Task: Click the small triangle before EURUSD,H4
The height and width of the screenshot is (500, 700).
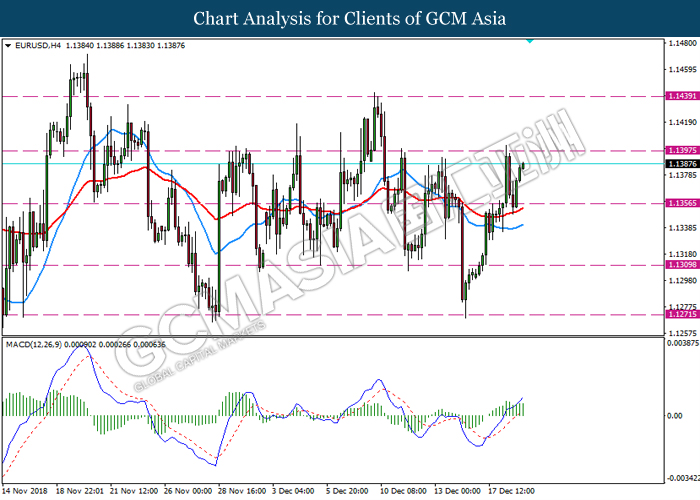Action: 8,46
